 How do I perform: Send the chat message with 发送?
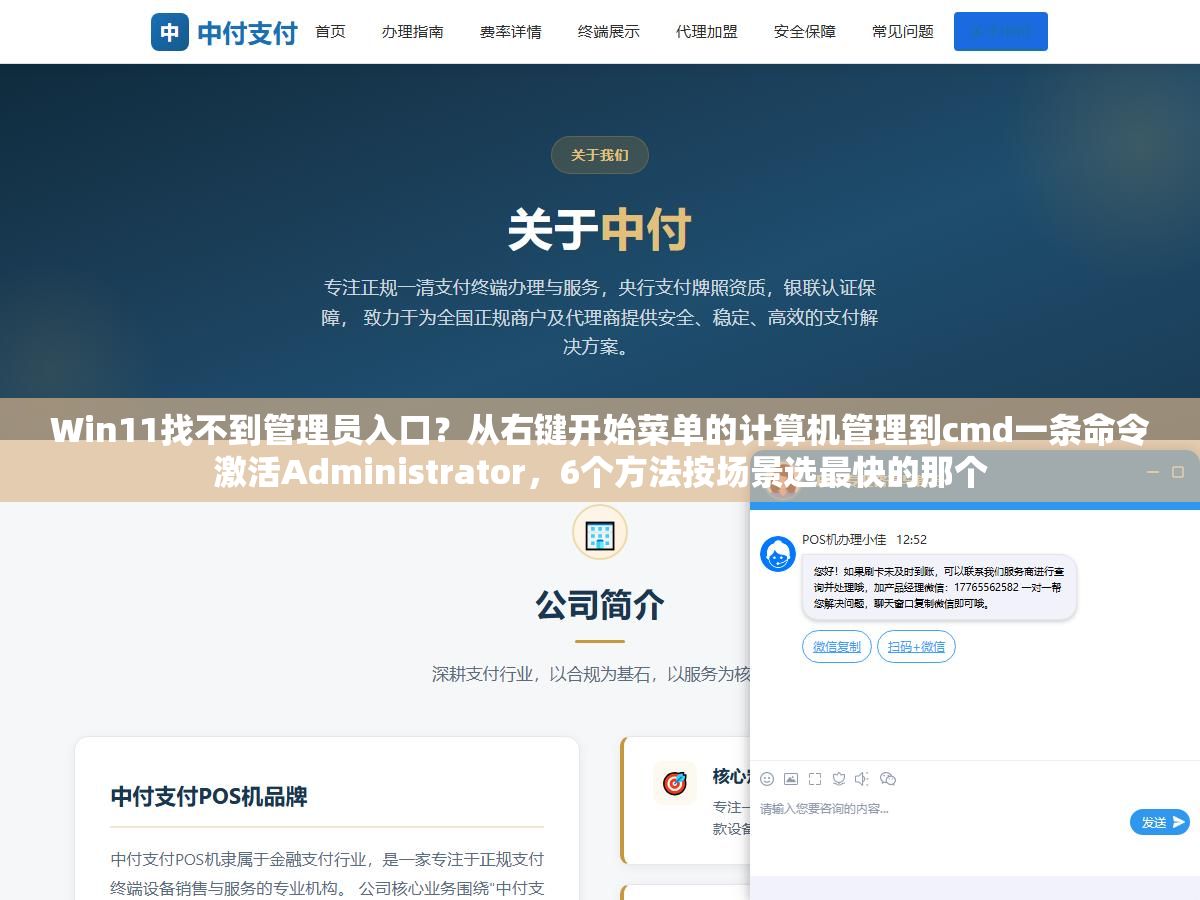pyautogui.click(x=1160, y=822)
